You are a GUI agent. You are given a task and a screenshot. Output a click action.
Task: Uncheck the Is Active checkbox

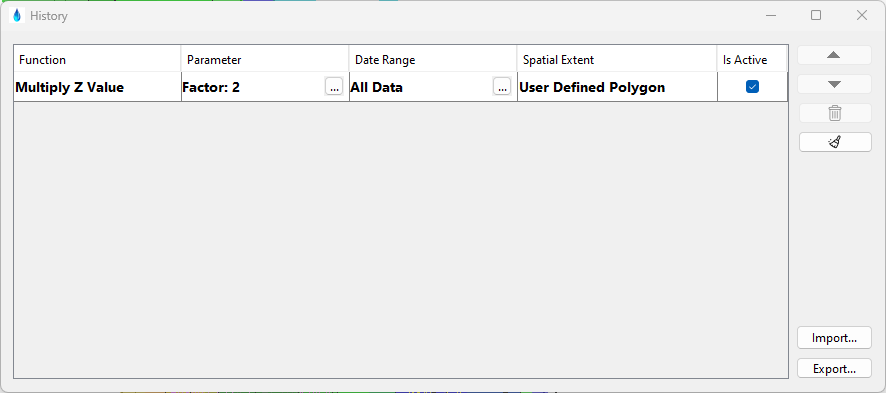pos(752,86)
